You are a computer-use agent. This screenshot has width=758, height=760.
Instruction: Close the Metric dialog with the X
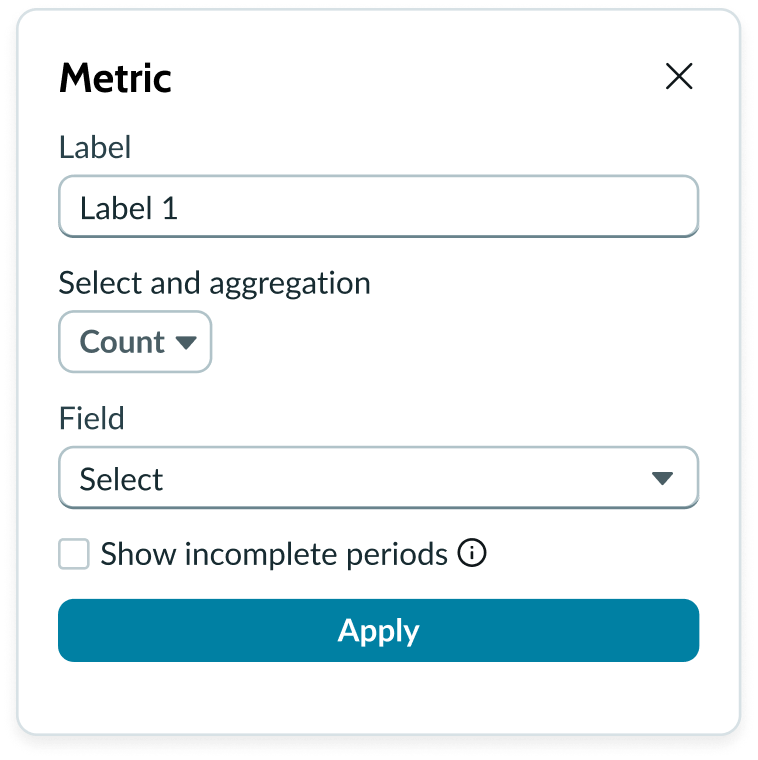679,77
